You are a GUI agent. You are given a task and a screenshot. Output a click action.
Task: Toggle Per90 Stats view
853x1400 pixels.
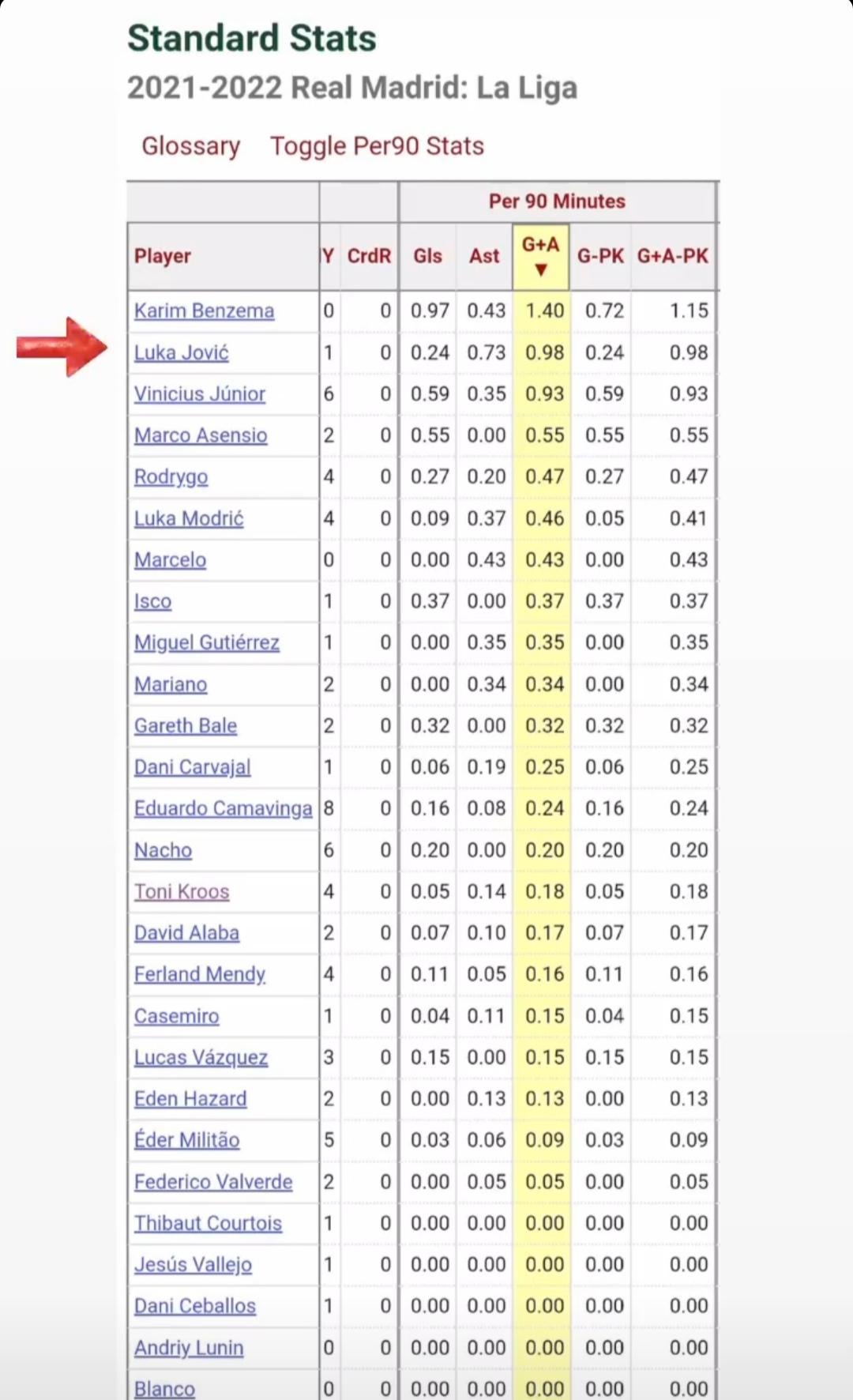pos(377,146)
